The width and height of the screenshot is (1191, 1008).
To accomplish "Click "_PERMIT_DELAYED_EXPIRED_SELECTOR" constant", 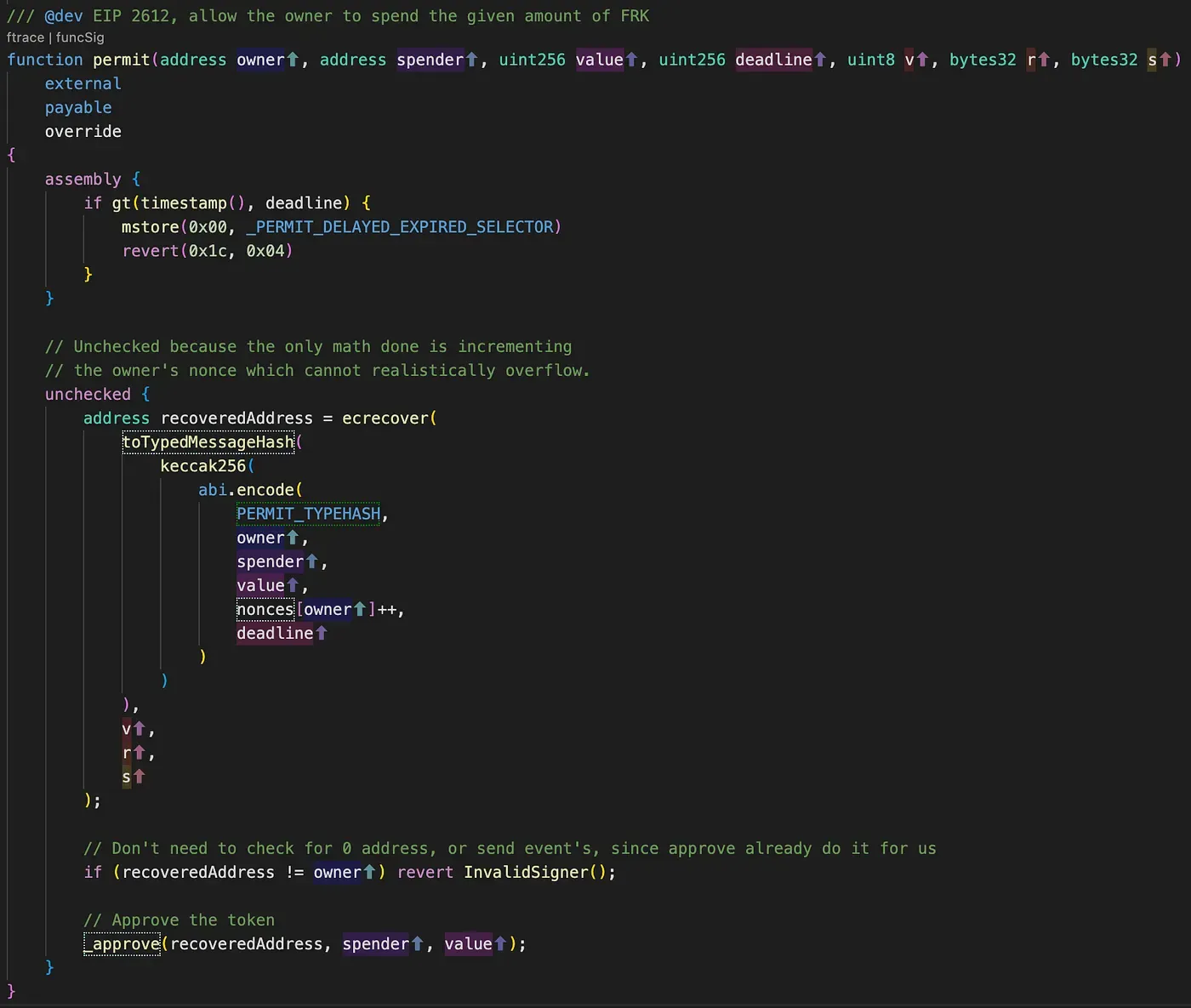I will [x=400, y=227].
